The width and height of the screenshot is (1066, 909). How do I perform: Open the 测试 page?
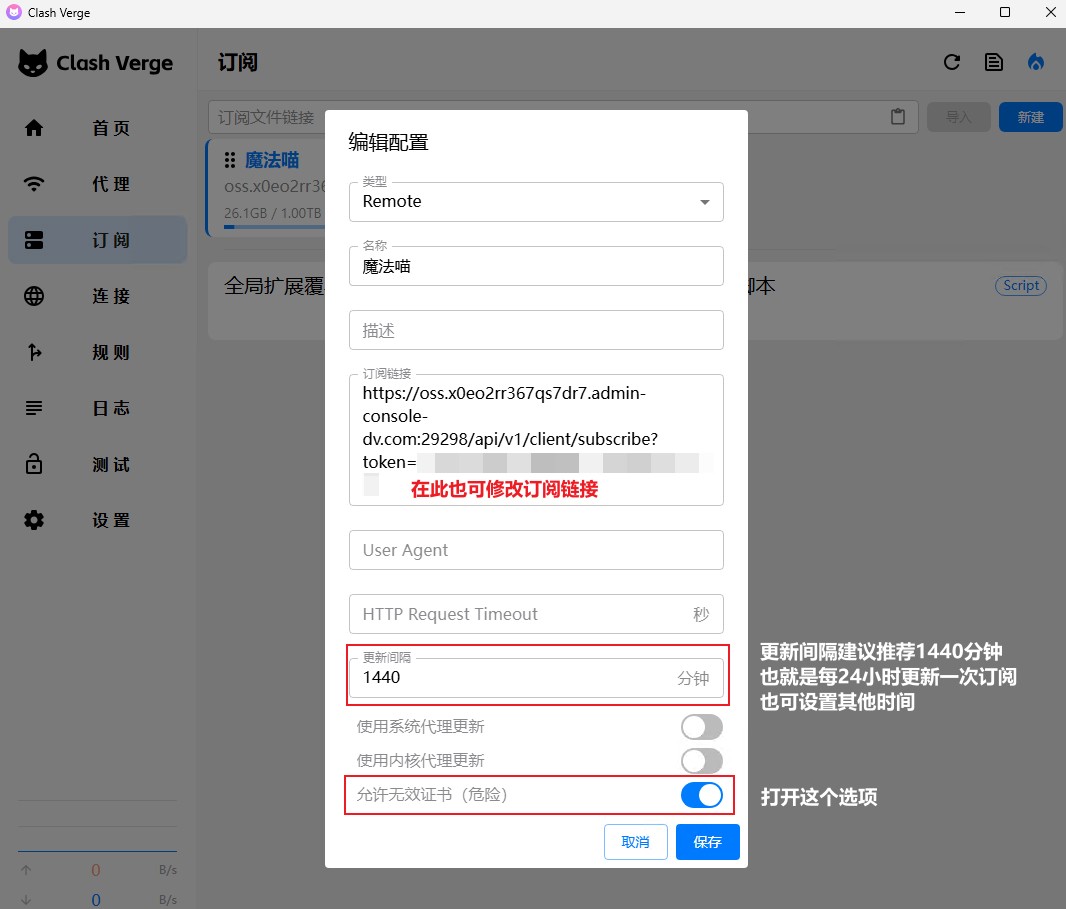pos(97,464)
